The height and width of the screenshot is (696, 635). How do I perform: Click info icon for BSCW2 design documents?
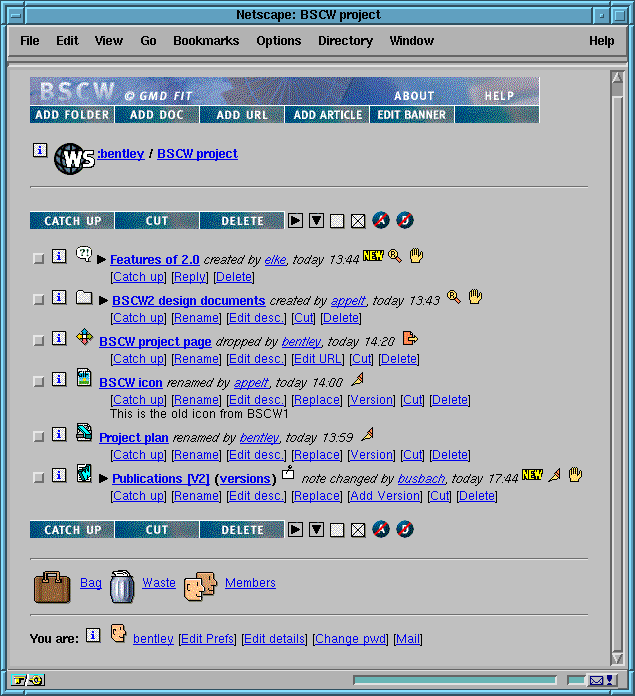pyautogui.click(x=59, y=297)
